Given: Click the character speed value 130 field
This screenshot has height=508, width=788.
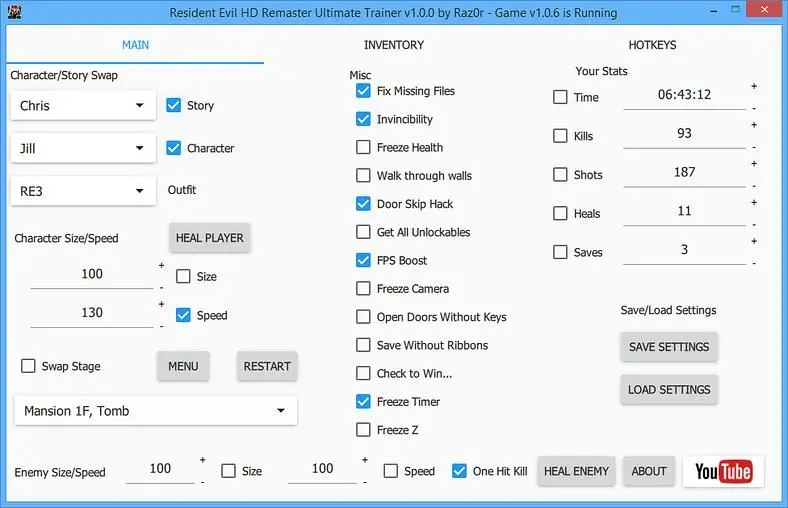Looking at the screenshot, I should [92, 313].
